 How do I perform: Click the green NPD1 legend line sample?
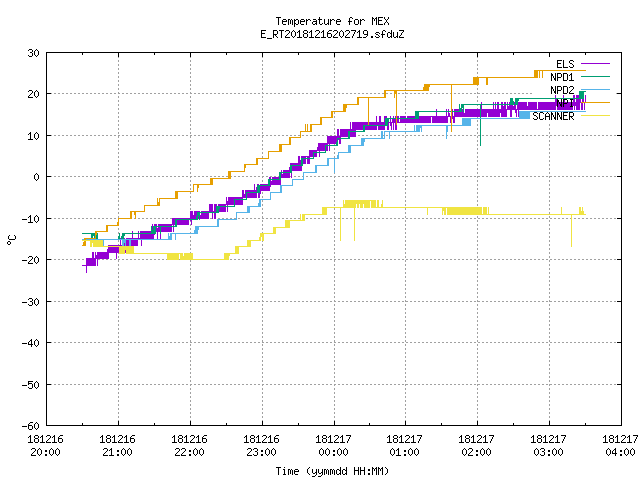(595, 76)
